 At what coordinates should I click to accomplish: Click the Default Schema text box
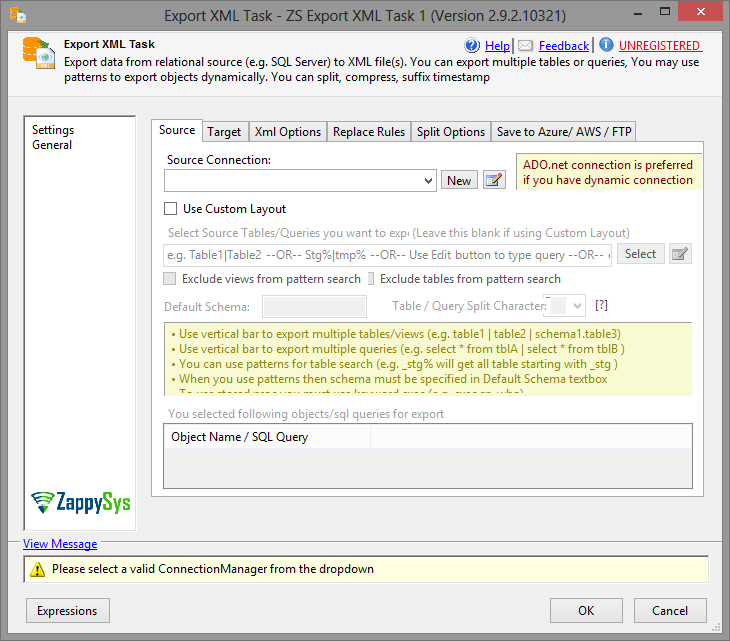pos(314,307)
